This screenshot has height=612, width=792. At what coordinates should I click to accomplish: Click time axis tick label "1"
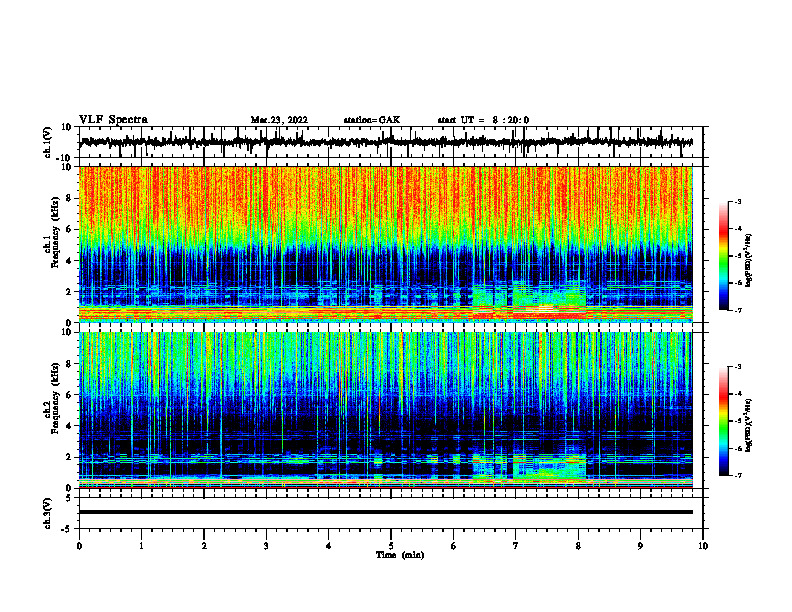(141, 546)
